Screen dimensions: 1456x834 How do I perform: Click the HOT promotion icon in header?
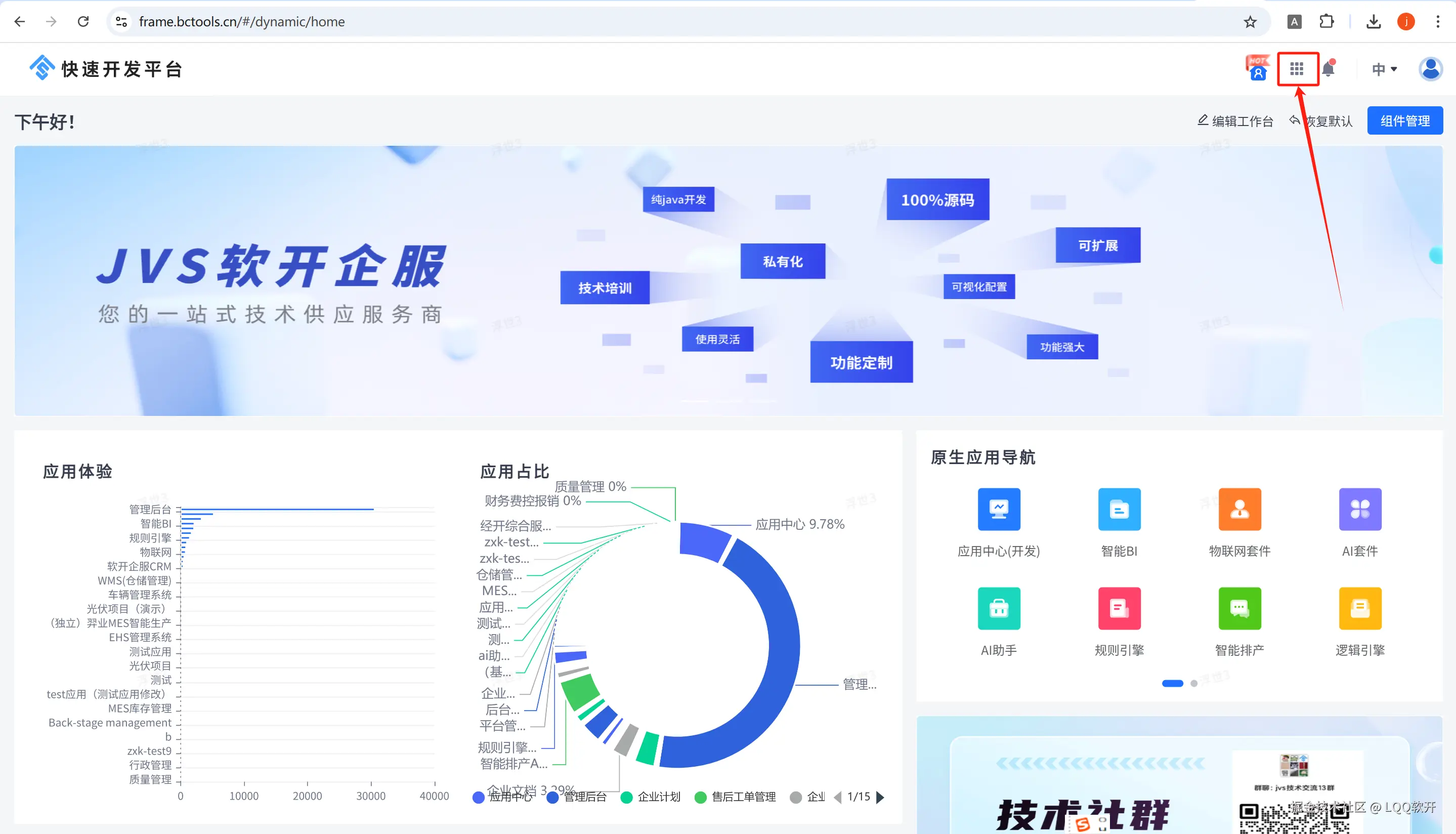[1257, 69]
